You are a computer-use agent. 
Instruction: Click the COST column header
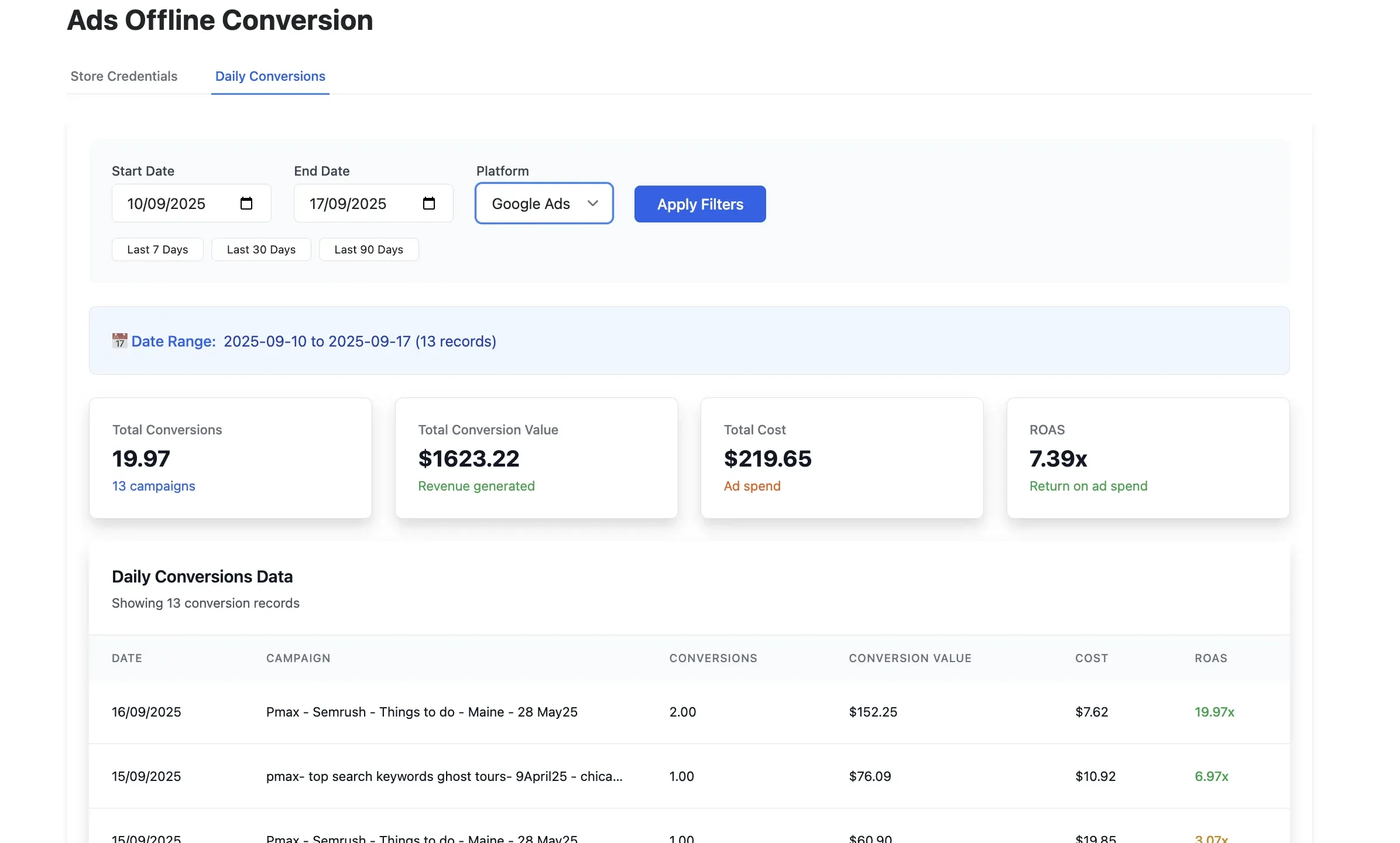[x=1092, y=658]
